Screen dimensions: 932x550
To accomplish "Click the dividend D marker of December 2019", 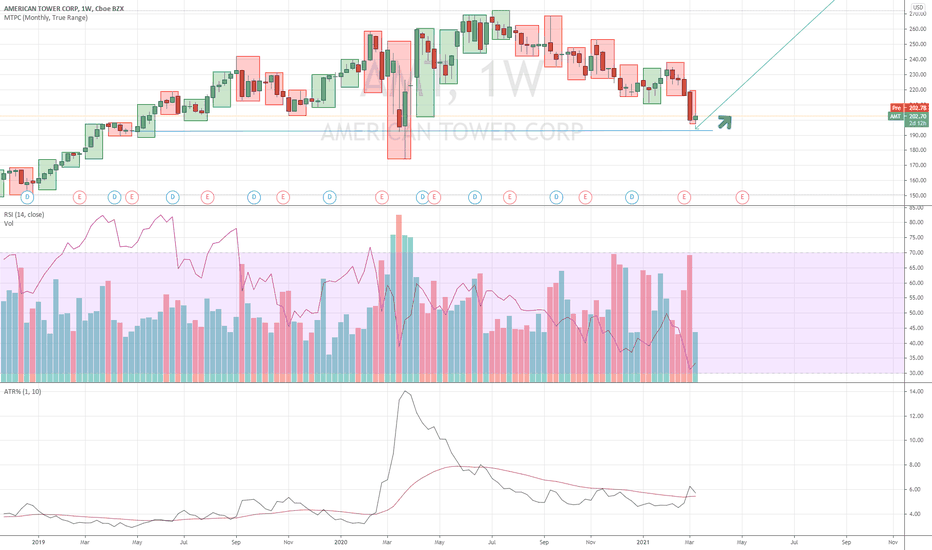I will pos(329,197).
